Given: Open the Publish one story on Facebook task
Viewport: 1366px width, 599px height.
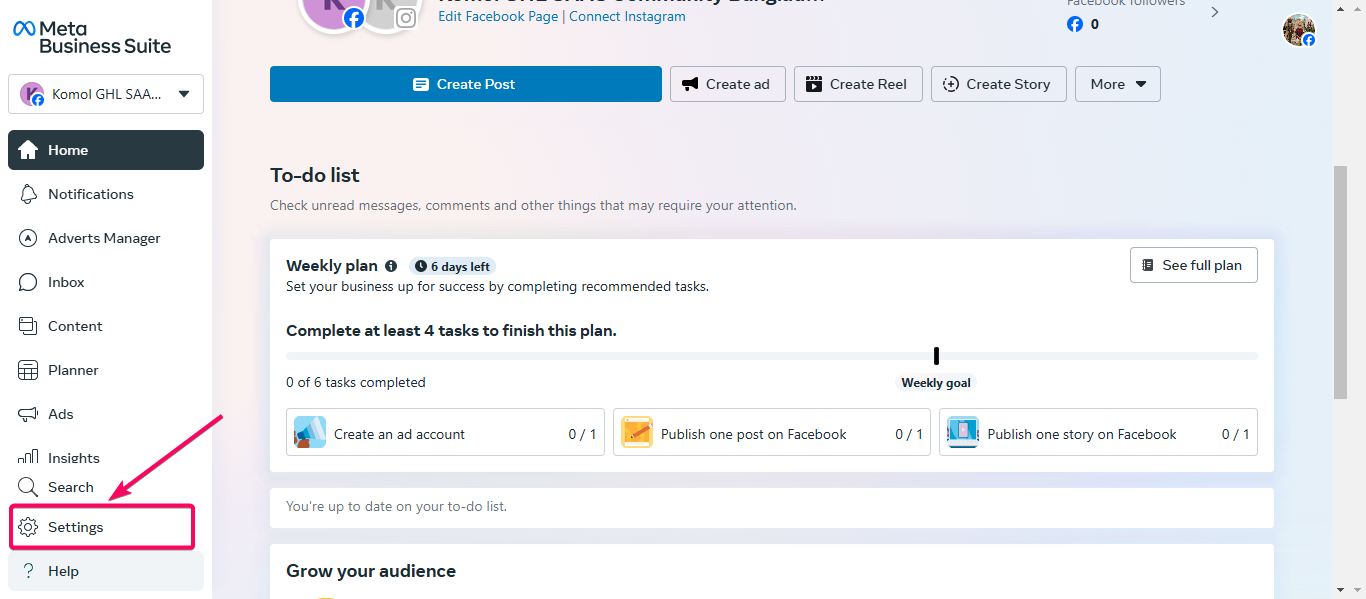Looking at the screenshot, I should pyautogui.click(x=1098, y=432).
